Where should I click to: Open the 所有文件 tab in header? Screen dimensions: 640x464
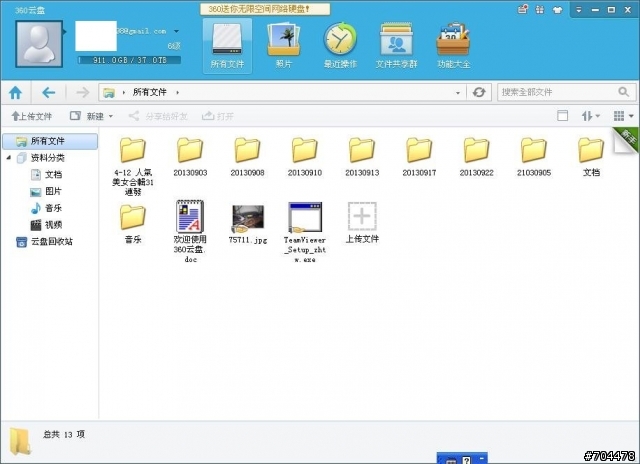pyautogui.click(x=227, y=46)
